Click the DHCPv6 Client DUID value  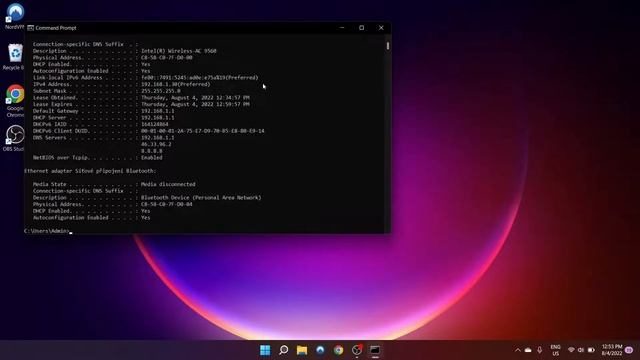coord(202,131)
